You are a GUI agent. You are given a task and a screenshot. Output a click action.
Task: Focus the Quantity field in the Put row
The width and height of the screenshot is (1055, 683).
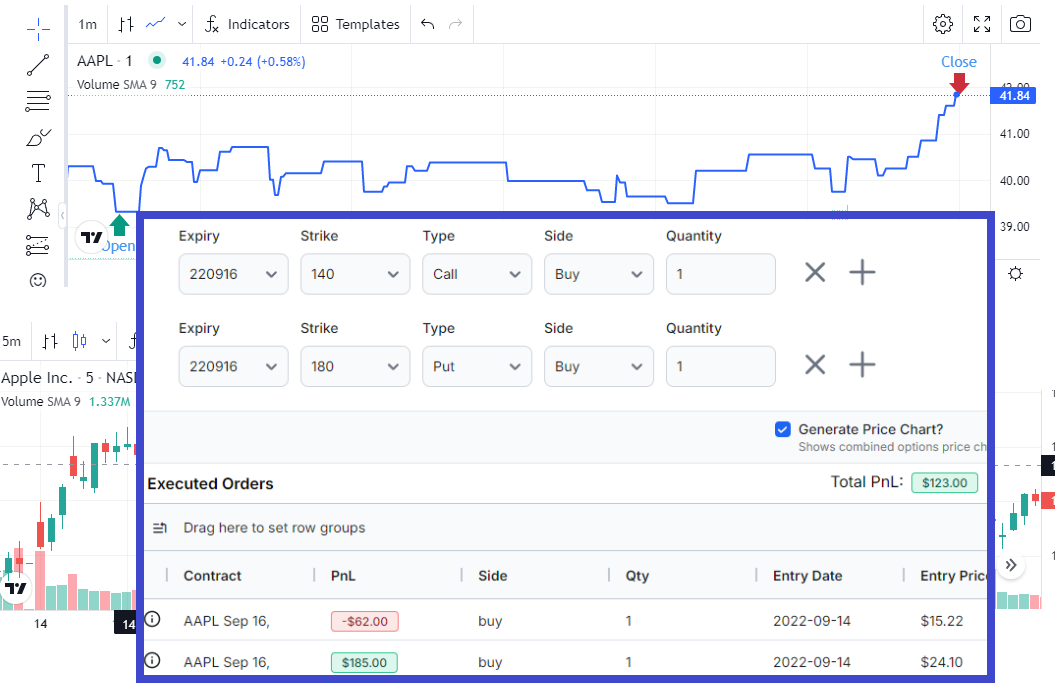click(721, 366)
